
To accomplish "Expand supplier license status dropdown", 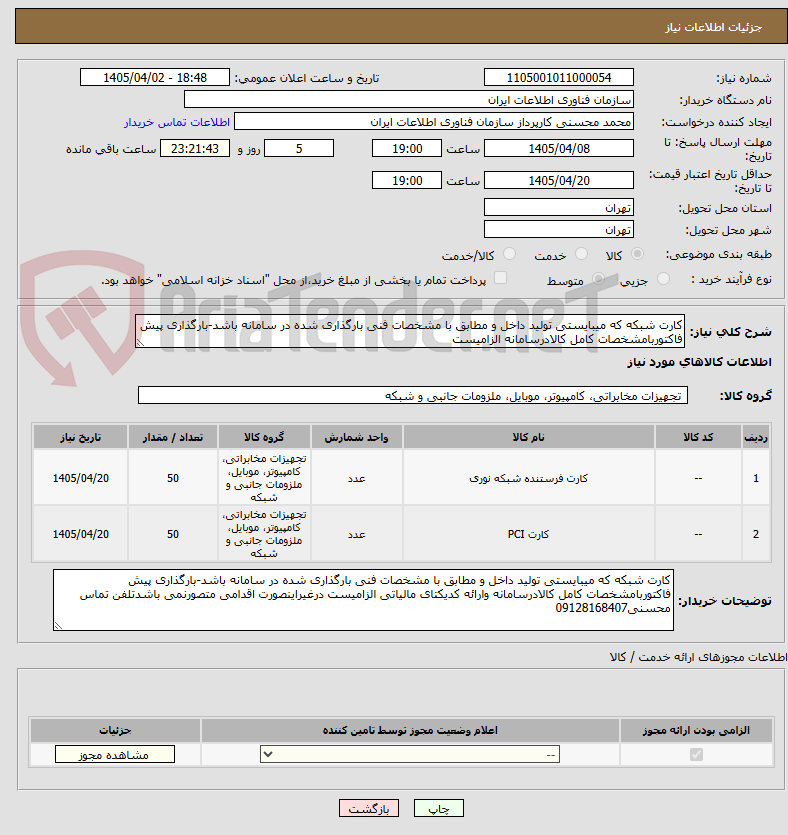I will tap(409, 755).
